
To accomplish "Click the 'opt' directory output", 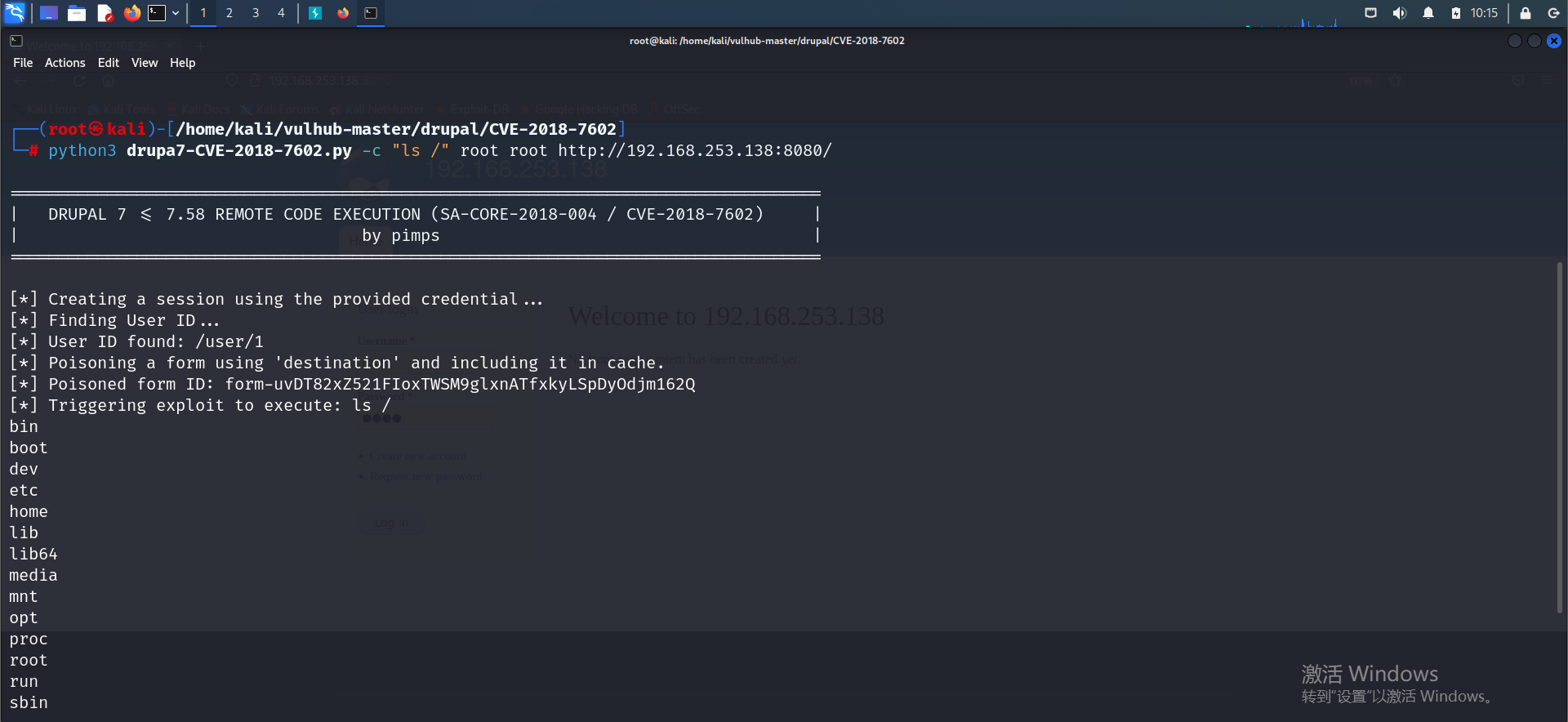I will pyautogui.click(x=24, y=617).
